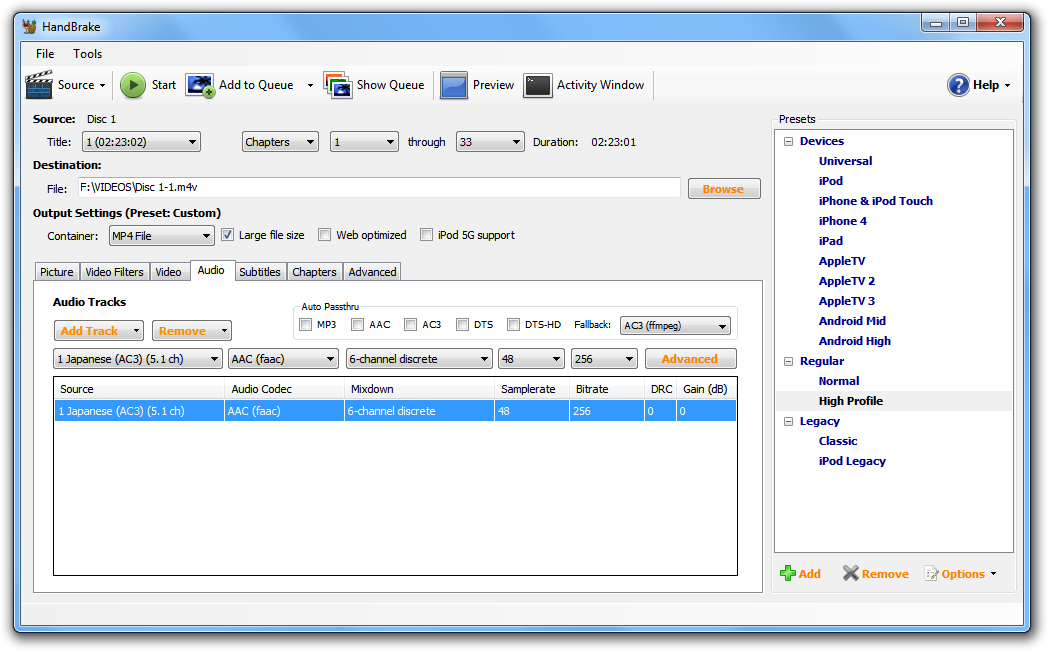This screenshot has width=1049, height=652.
Task: Click the Browse button
Action: pyautogui.click(x=724, y=189)
